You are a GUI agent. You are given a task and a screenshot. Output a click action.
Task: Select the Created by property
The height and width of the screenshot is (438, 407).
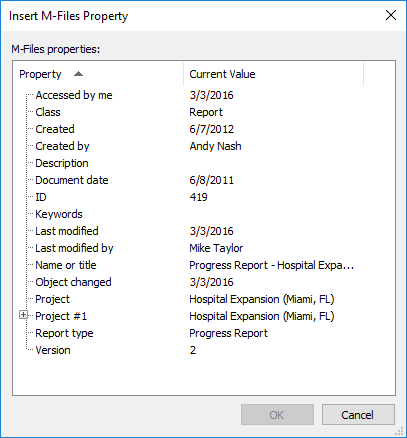(62, 146)
